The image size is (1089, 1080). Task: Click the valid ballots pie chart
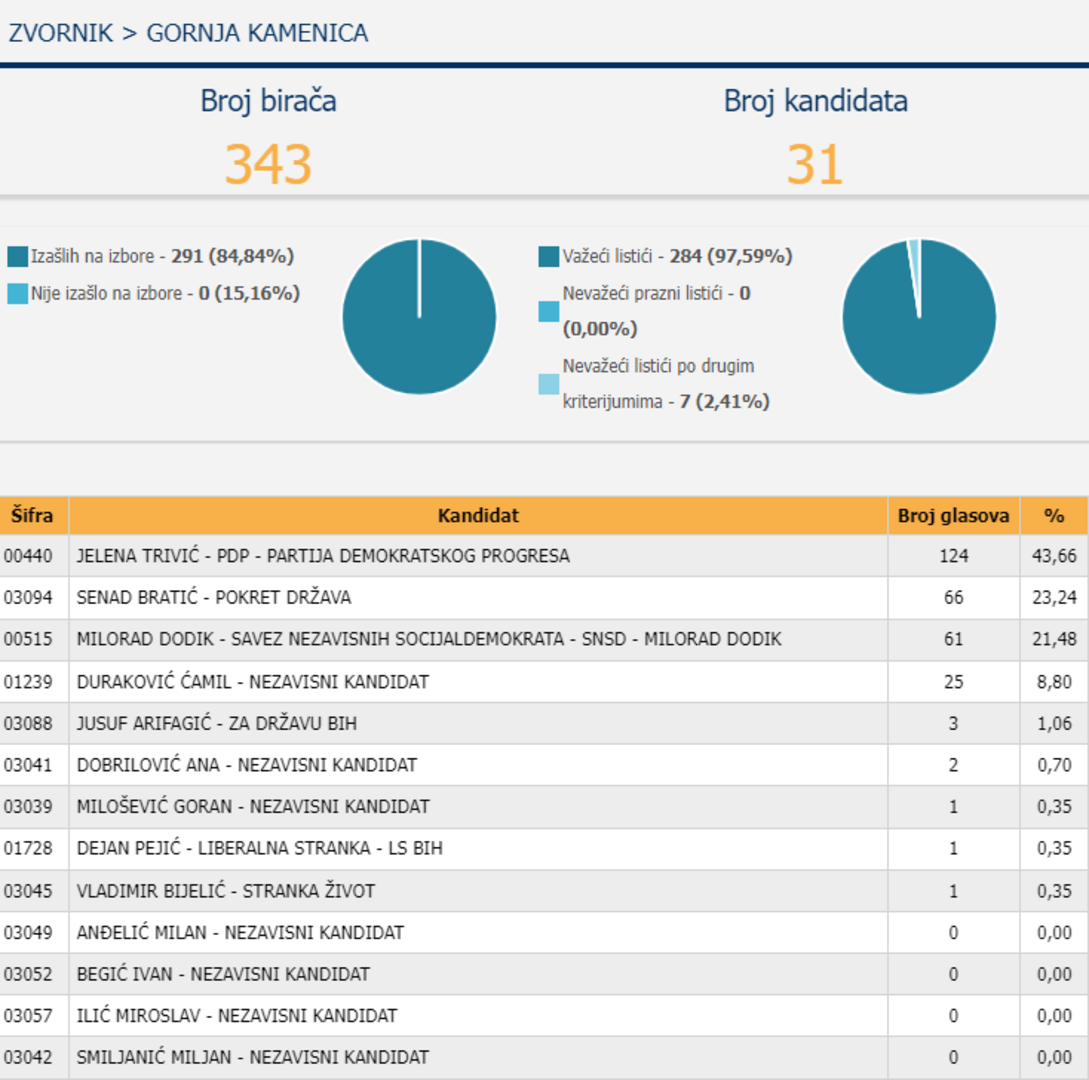tap(919, 317)
